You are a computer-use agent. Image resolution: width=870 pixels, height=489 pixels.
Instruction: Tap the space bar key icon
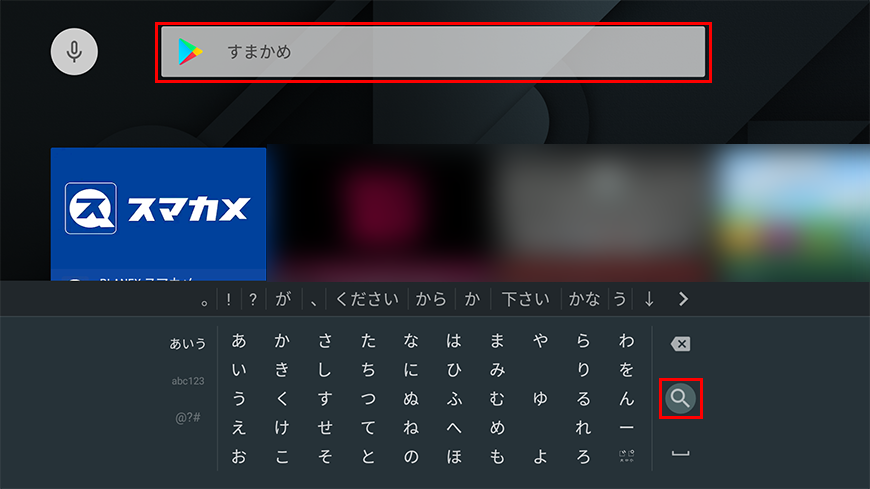[680, 453]
